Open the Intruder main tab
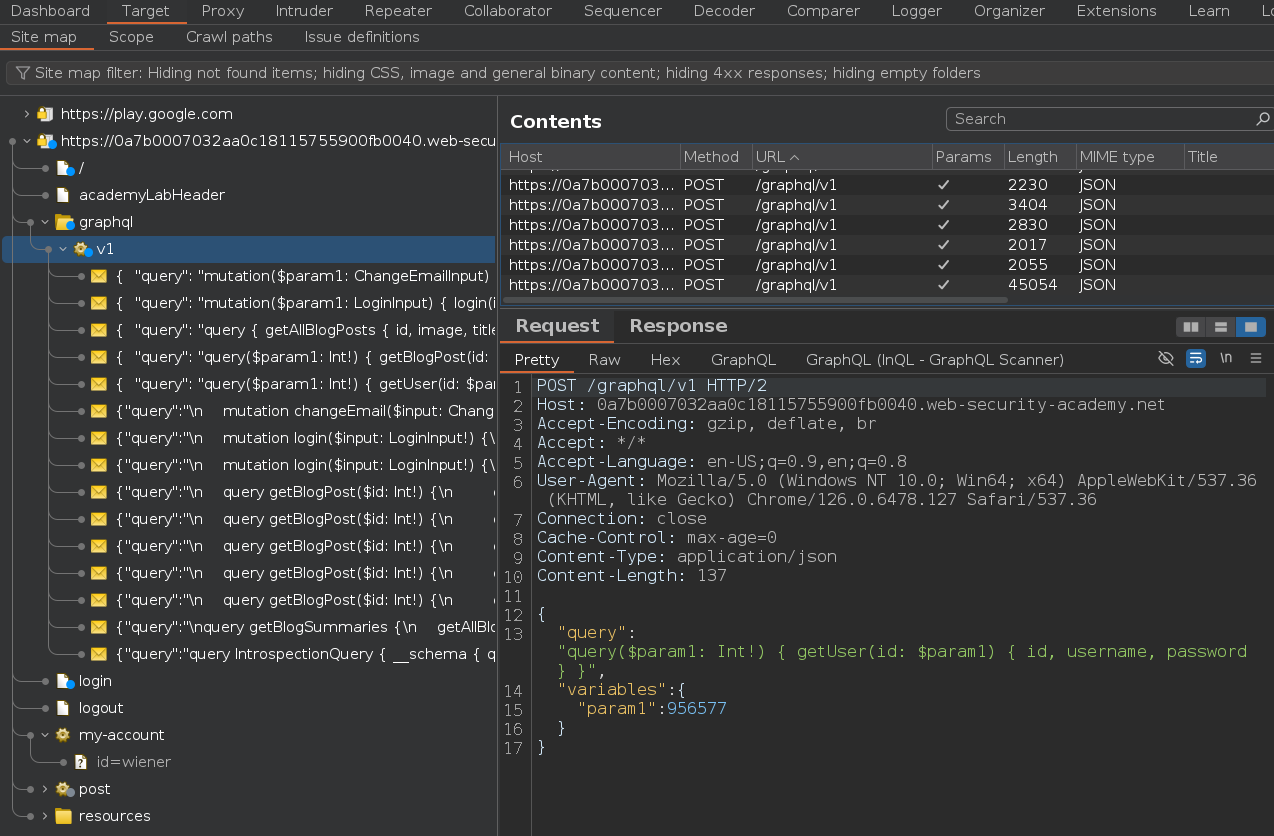Viewport: 1274px width, 836px height. [x=304, y=11]
